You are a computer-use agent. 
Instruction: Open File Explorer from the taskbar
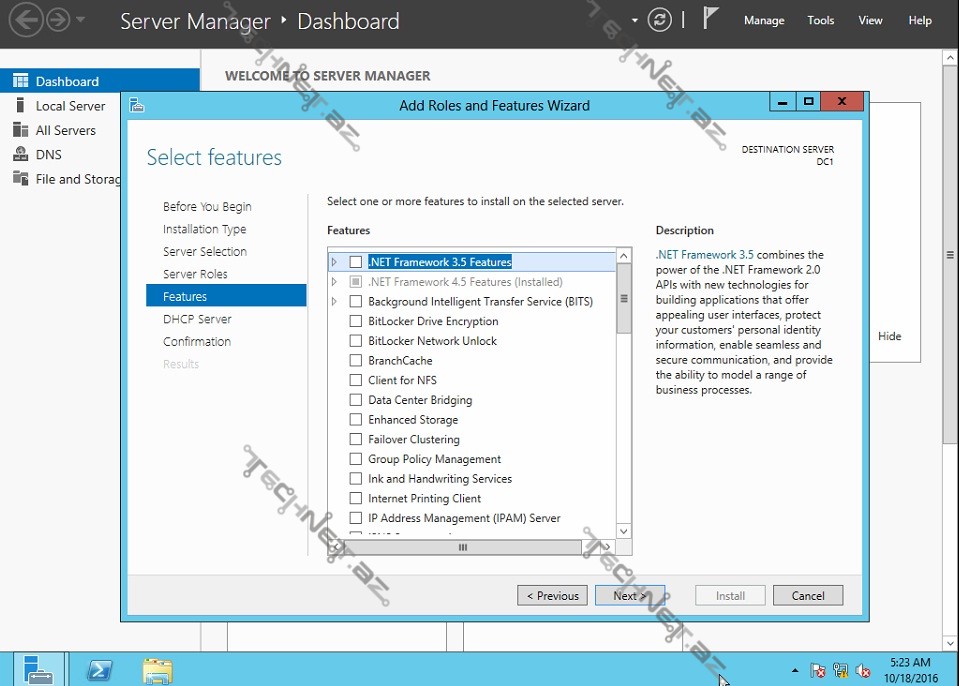coord(157,670)
